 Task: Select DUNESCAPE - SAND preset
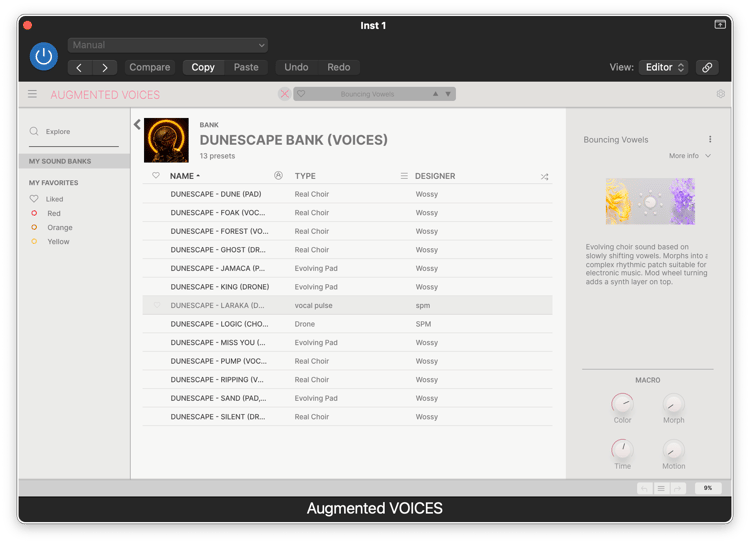click(347, 398)
